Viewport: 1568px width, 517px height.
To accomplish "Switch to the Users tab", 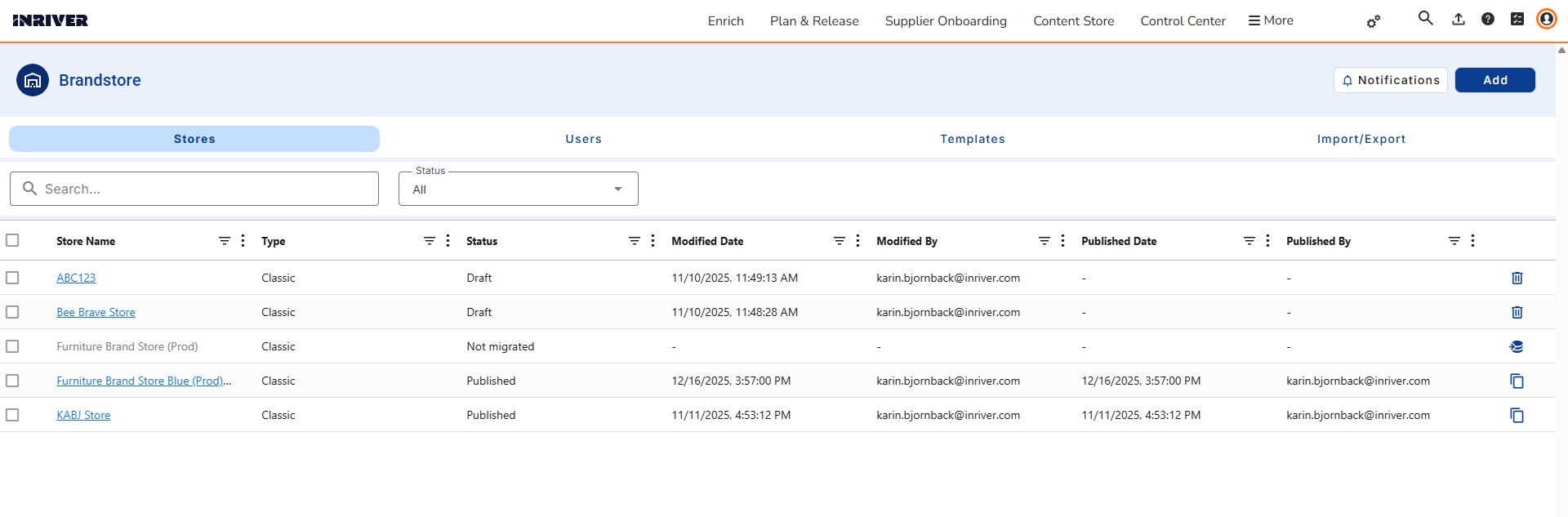I will 583,139.
